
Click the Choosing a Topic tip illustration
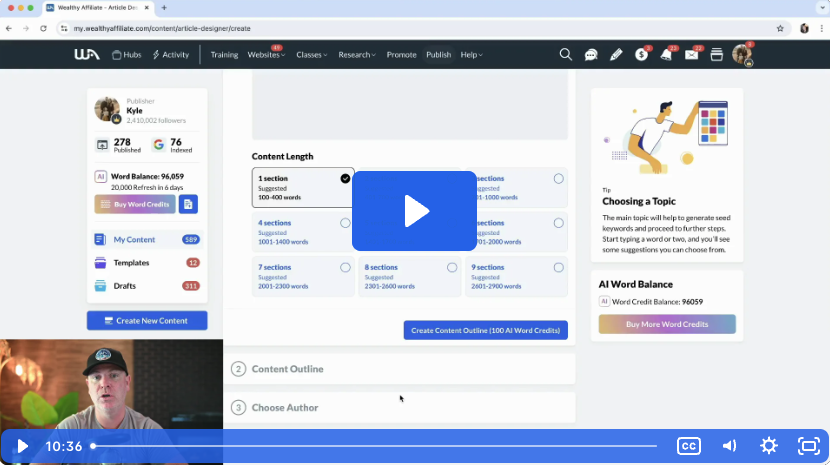(667, 136)
